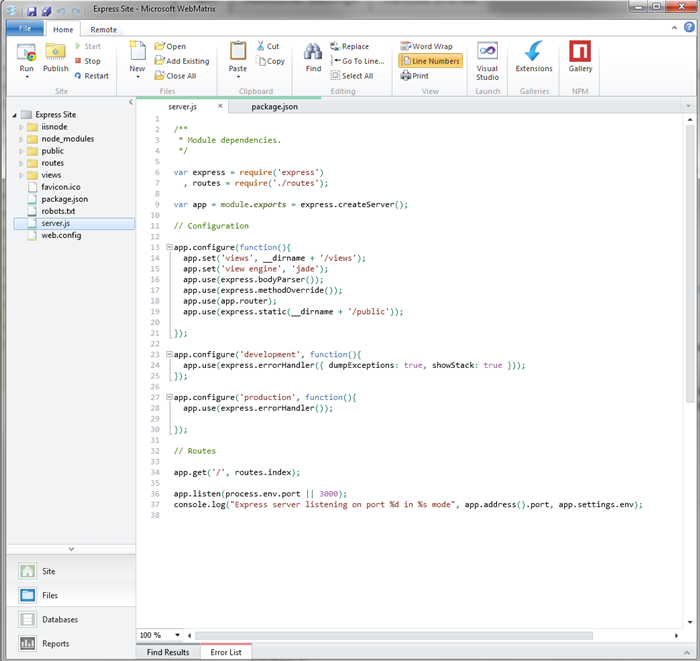This screenshot has height=661, width=700.
Task: Click the Run site icon
Action: click(26, 52)
